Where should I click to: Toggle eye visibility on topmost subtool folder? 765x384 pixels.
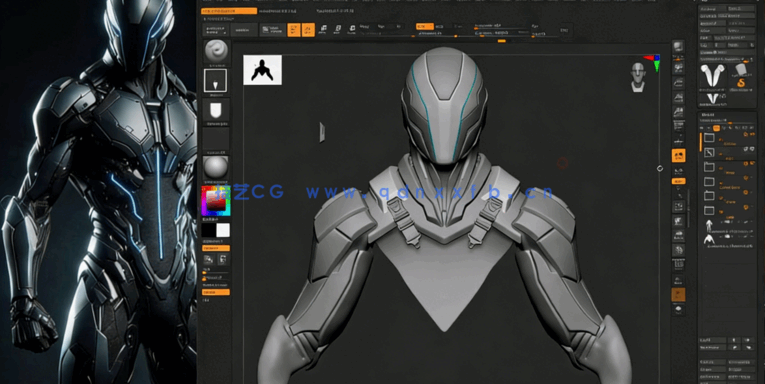coord(746,135)
